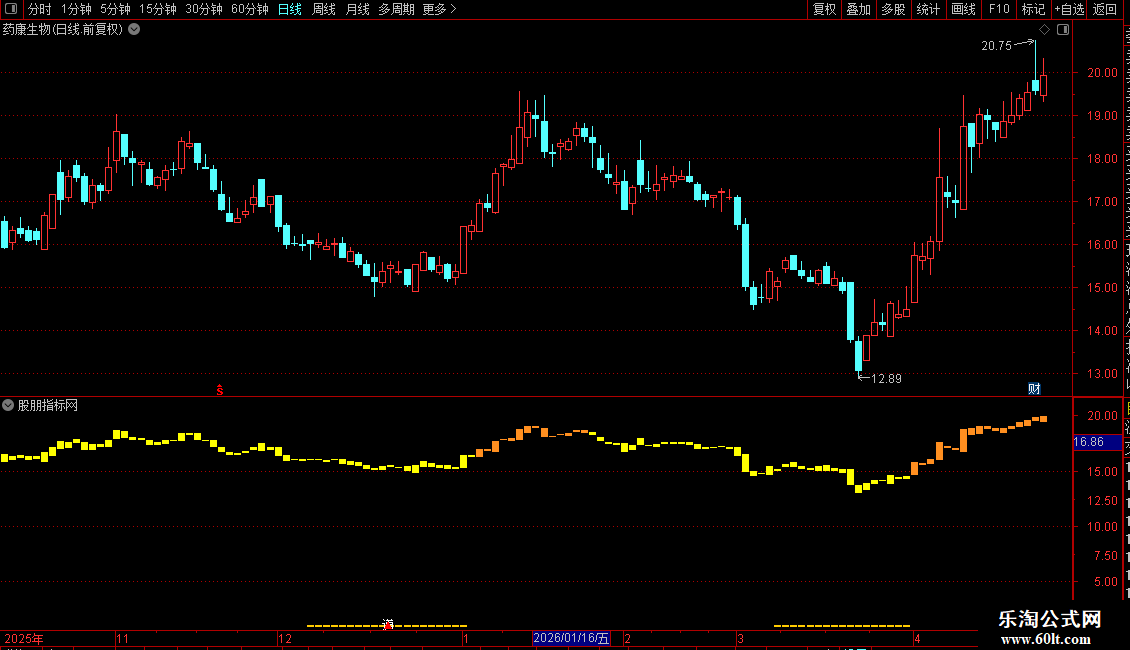The height and width of the screenshot is (650, 1130).
Task: Click the red S marker on chart
Action: (x=220, y=390)
